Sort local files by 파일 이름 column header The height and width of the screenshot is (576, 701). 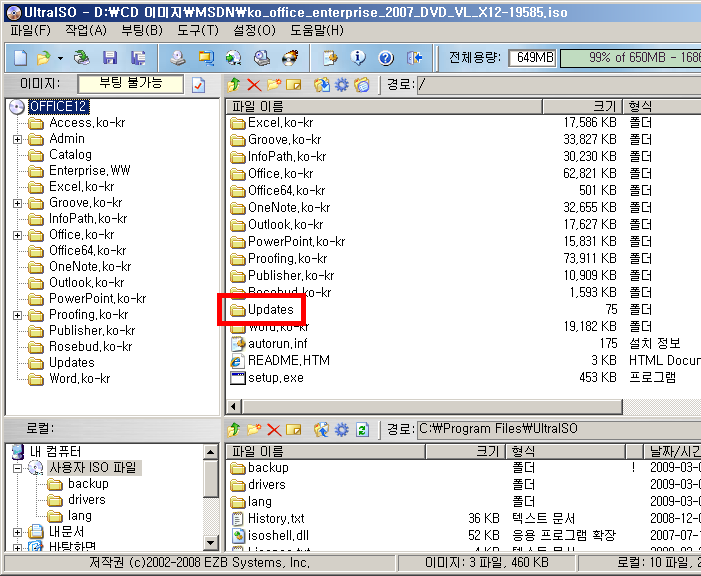click(325, 451)
